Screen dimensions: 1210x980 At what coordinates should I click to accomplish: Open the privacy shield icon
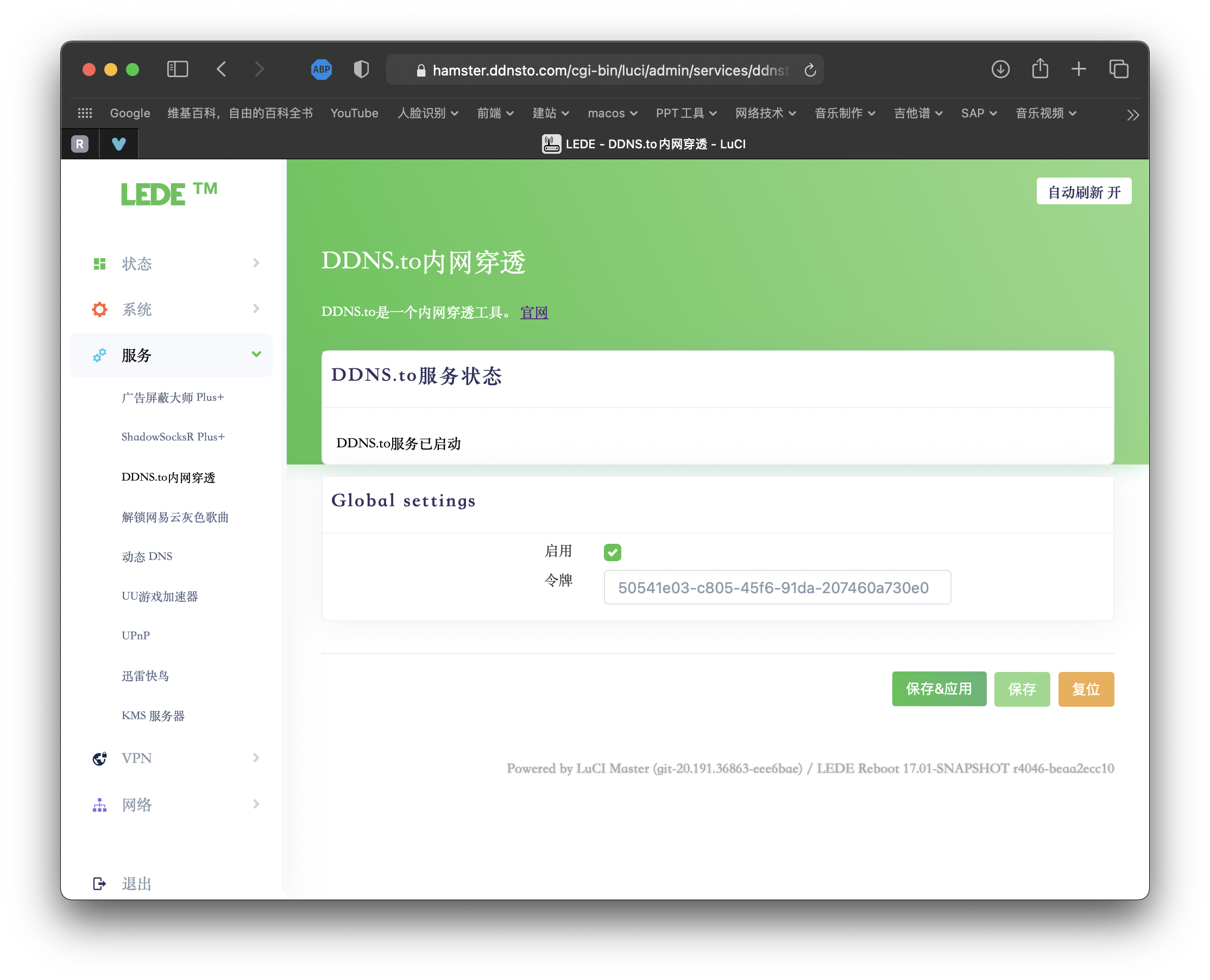(x=361, y=70)
